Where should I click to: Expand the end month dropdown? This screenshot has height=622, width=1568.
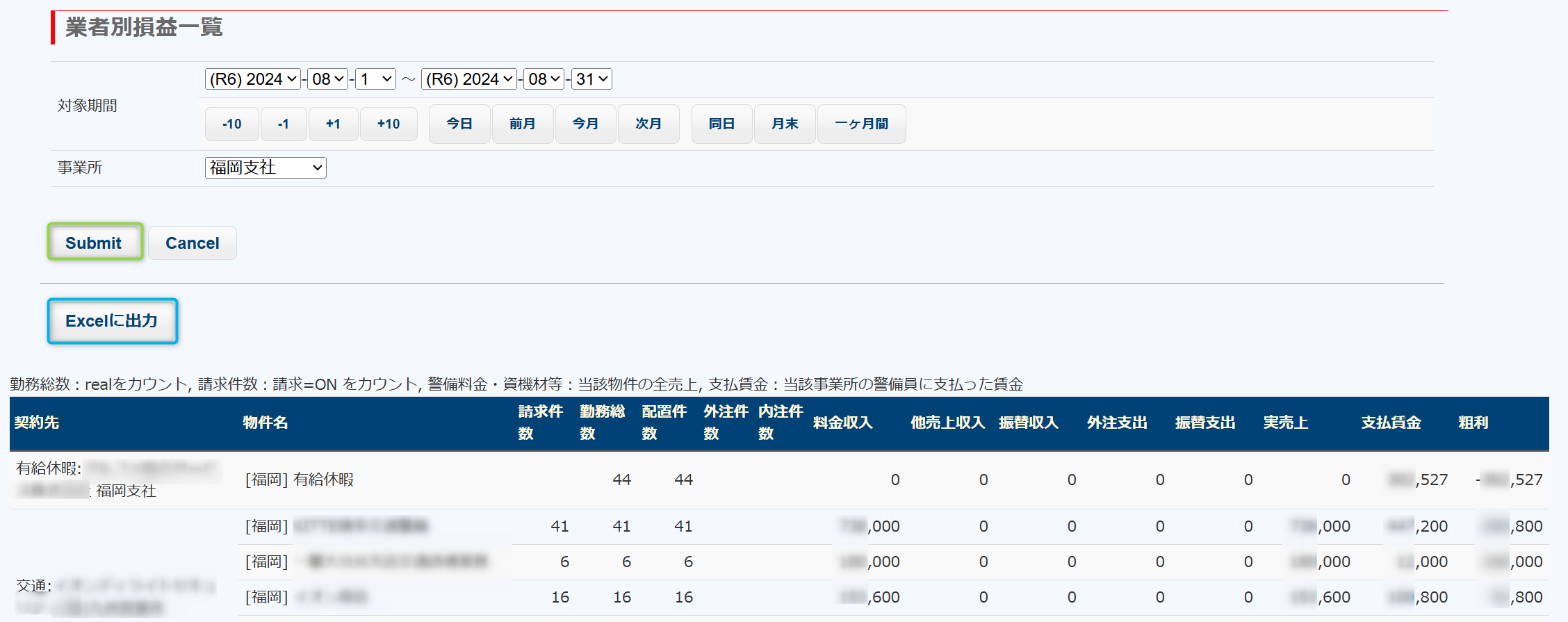544,79
